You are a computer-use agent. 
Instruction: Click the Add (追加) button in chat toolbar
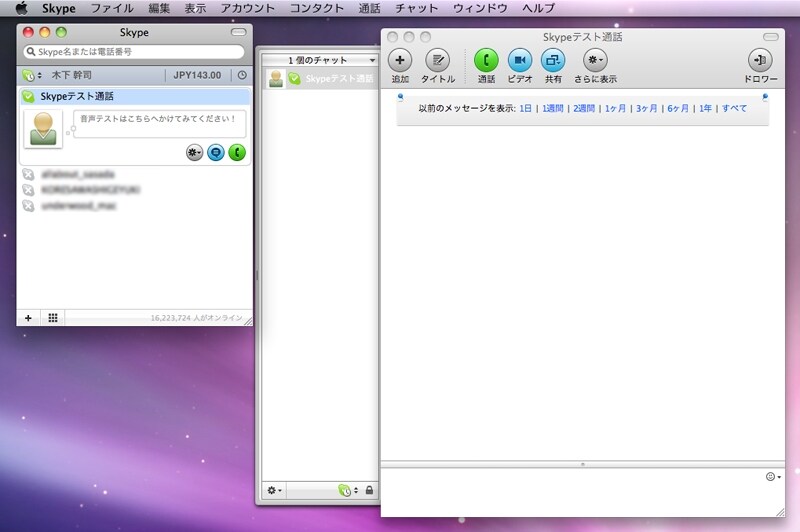coord(400,60)
